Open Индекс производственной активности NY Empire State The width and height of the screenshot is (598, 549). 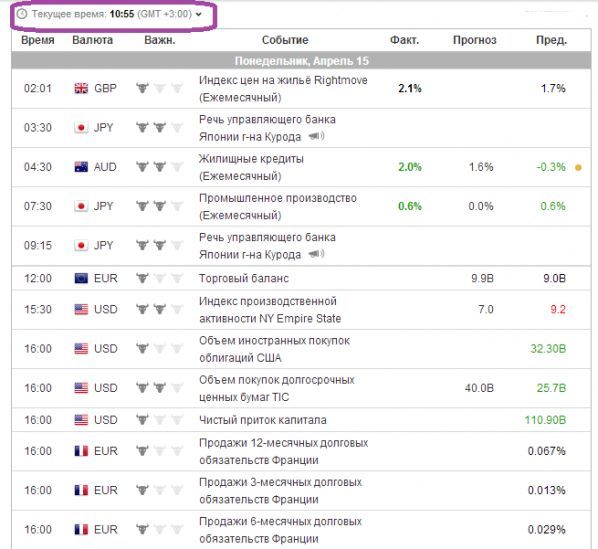[x=270, y=310]
